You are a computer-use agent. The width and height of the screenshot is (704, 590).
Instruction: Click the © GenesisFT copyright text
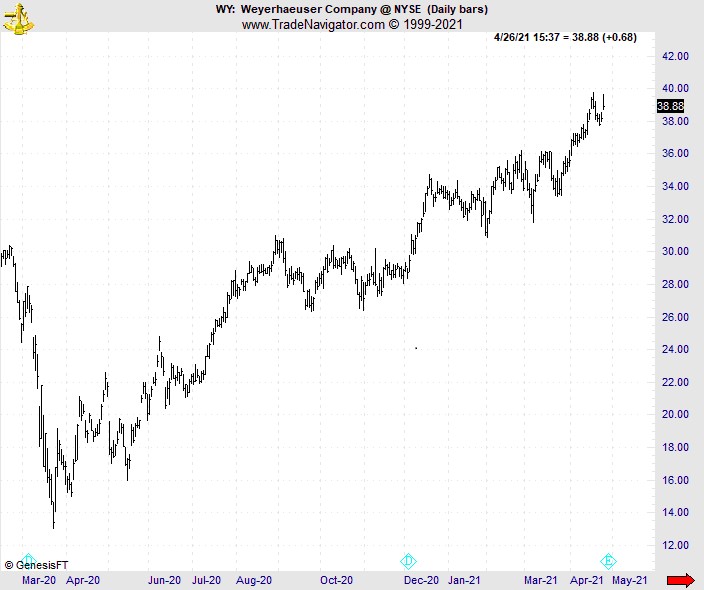[36, 565]
